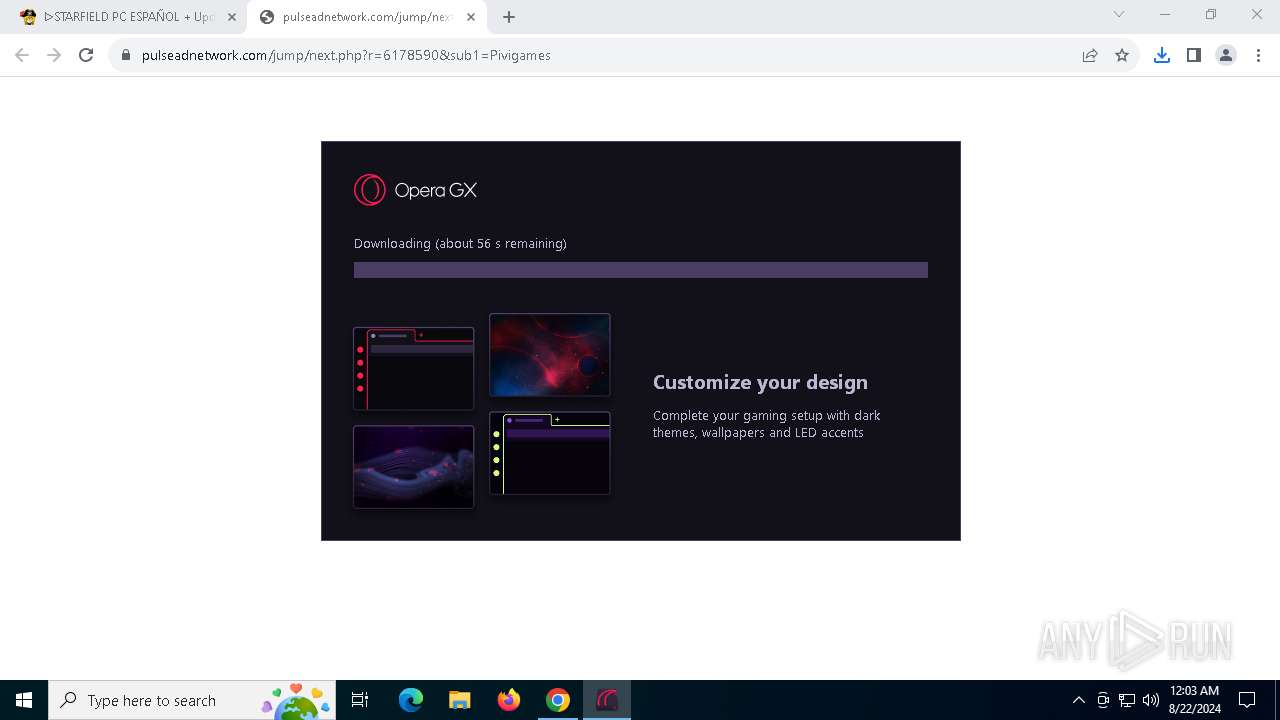Launch Microsoft Edge from the taskbar
The height and width of the screenshot is (720, 1280).
tap(411, 700)
